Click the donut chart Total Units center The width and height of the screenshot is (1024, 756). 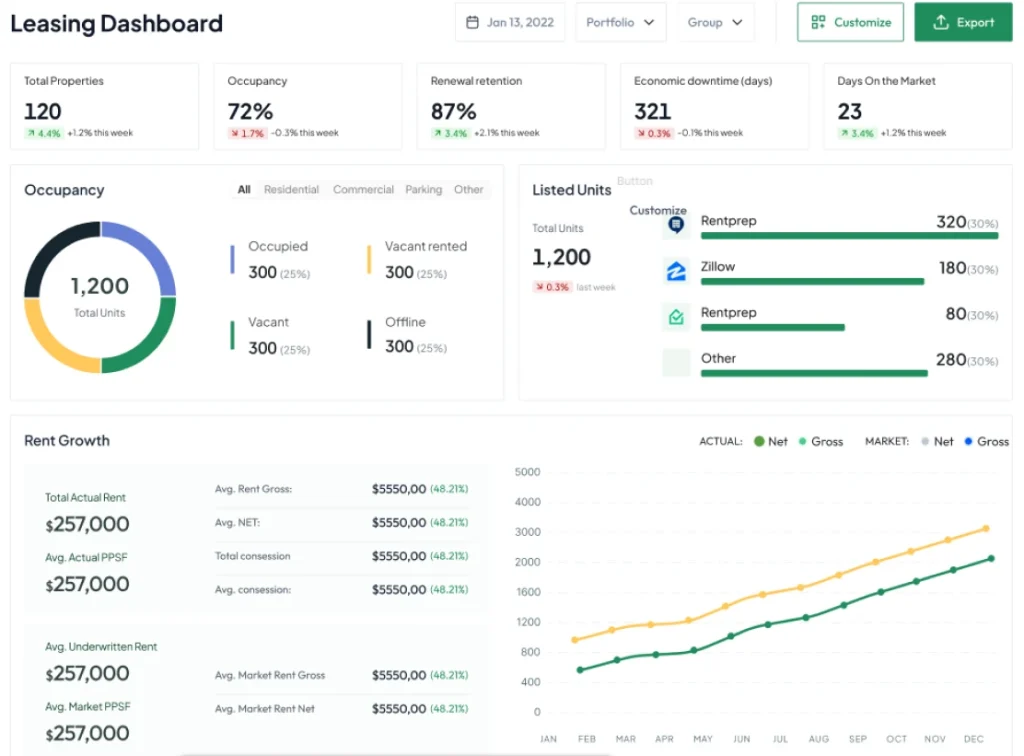(100, 297)
